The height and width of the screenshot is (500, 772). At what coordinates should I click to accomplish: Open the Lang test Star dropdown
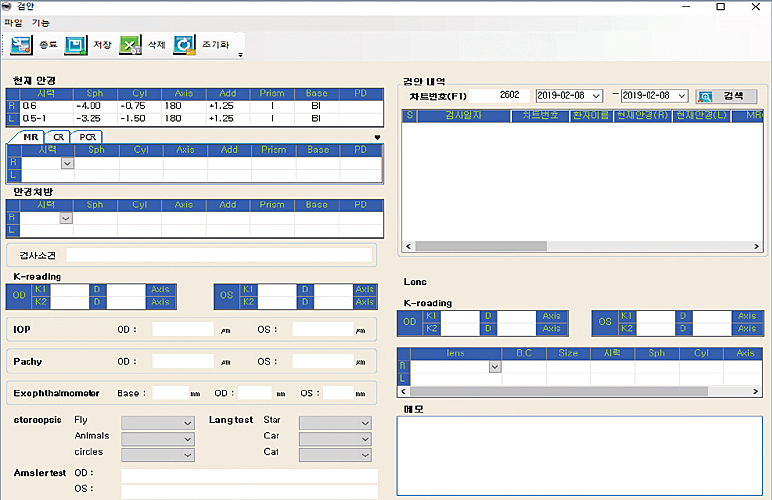[335, 423]
